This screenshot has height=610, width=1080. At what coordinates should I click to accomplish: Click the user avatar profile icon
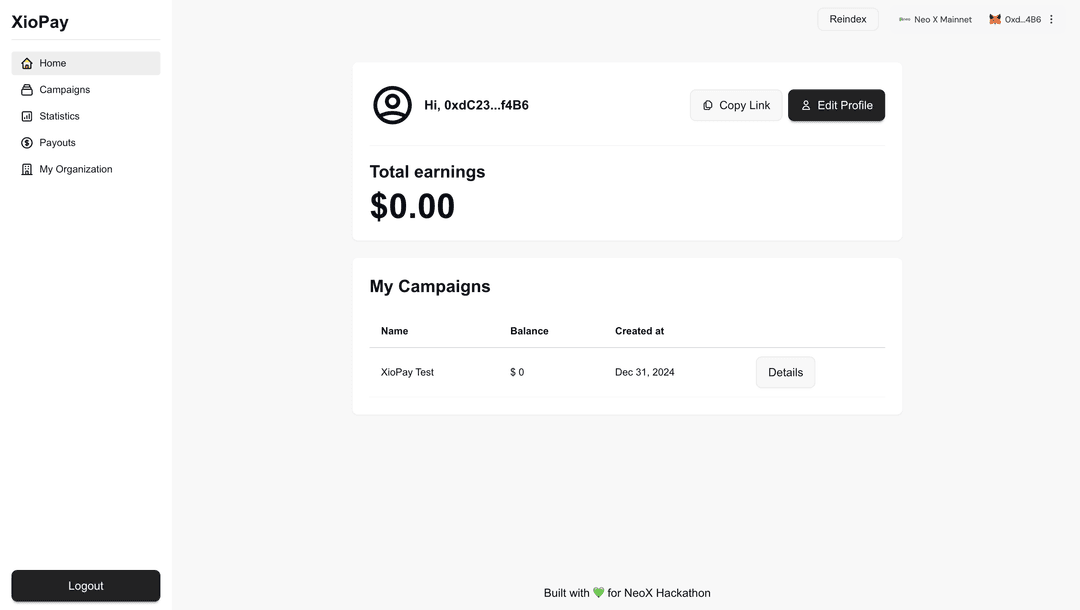pyautogui.click(x=393, y=105)
